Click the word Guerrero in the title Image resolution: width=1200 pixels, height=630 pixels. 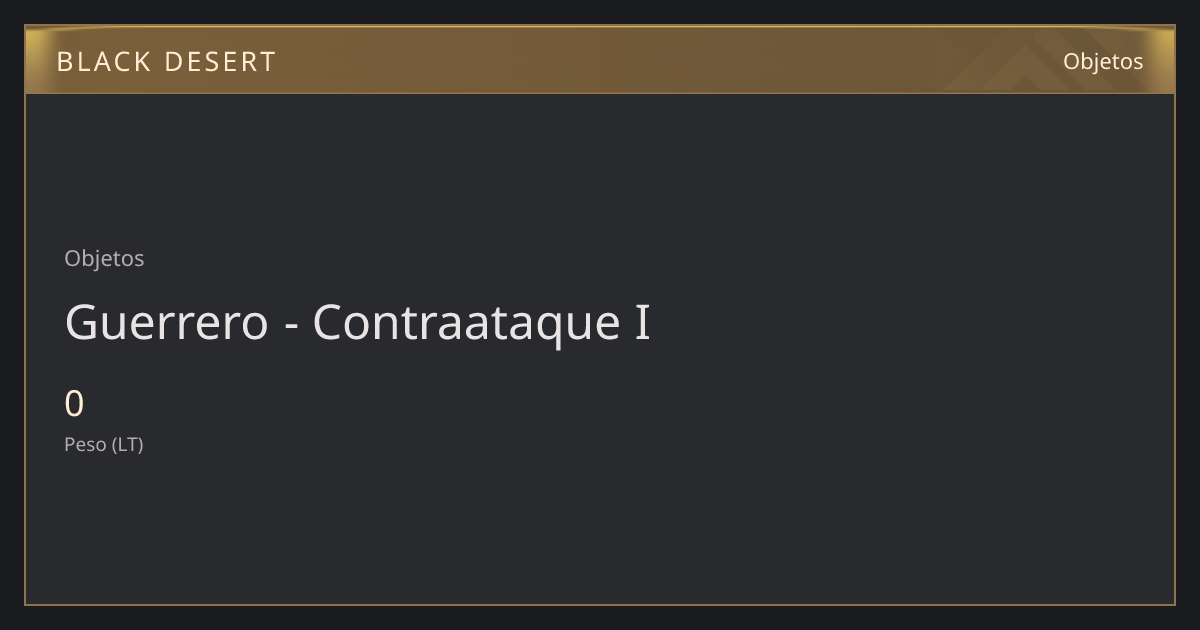167,322
